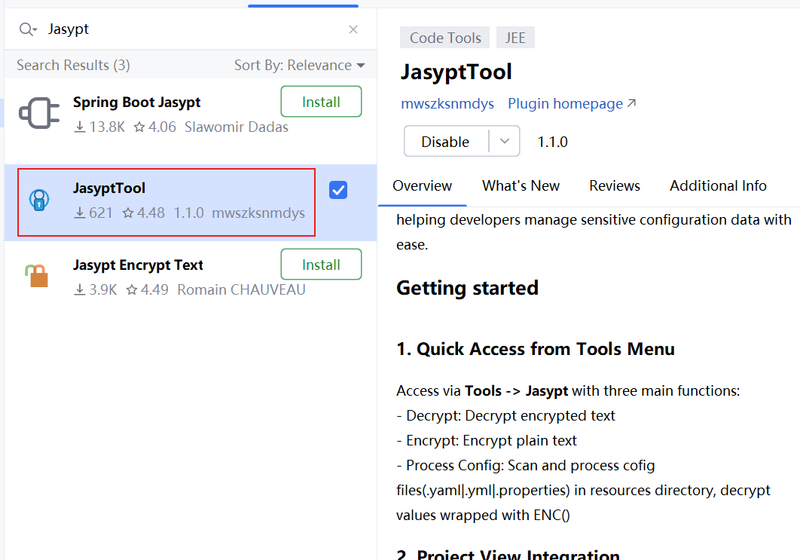Click the JasyptTool title in details pane
The height and width of the screenshot is (560, 800).
[456, 72]
